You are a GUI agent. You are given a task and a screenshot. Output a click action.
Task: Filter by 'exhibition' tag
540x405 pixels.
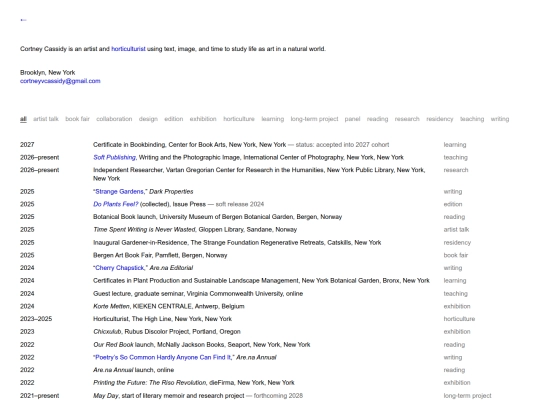pyautogui.click(x=203, y=119)
